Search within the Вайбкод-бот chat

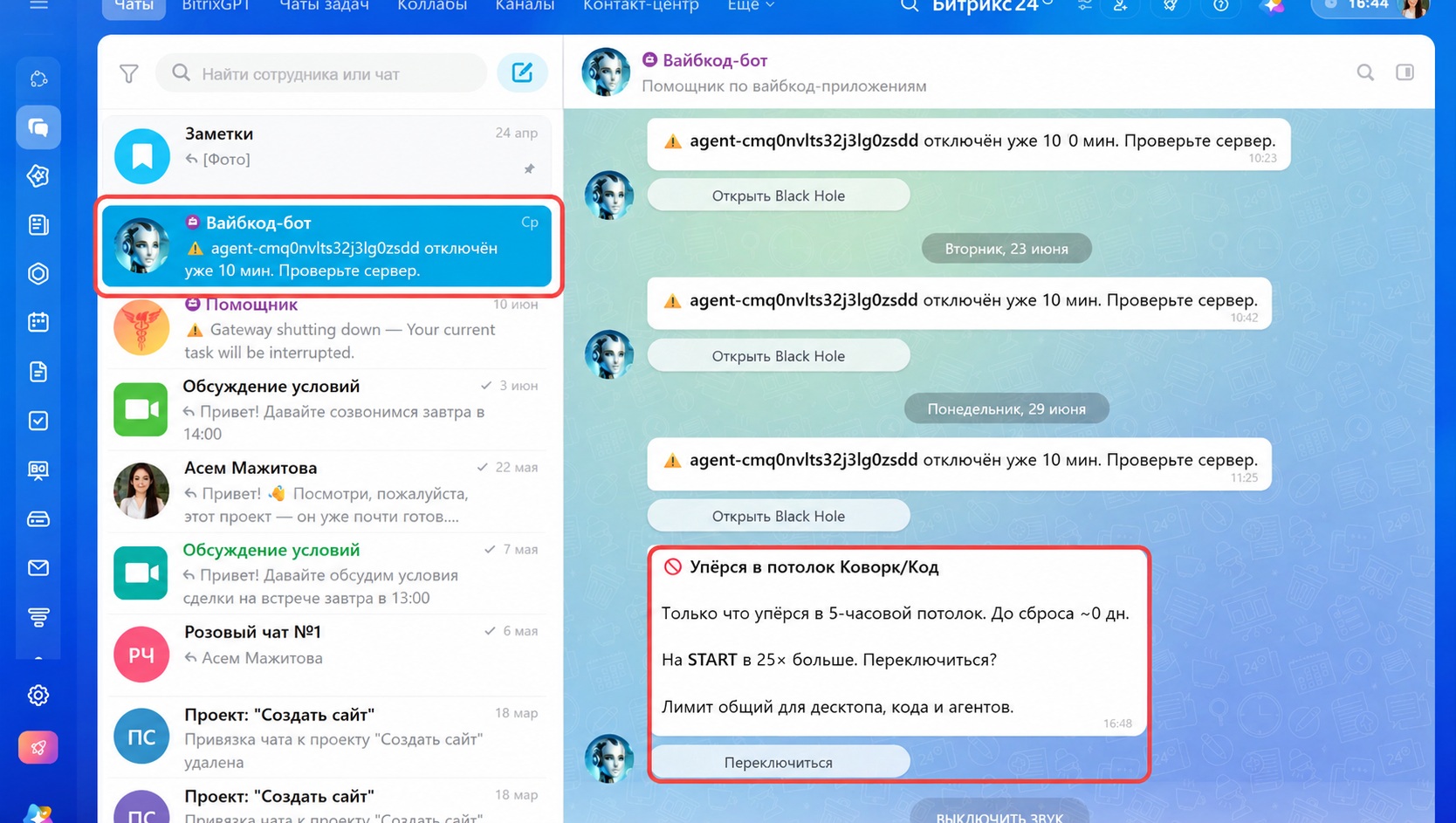click(x=1365, y=72)
